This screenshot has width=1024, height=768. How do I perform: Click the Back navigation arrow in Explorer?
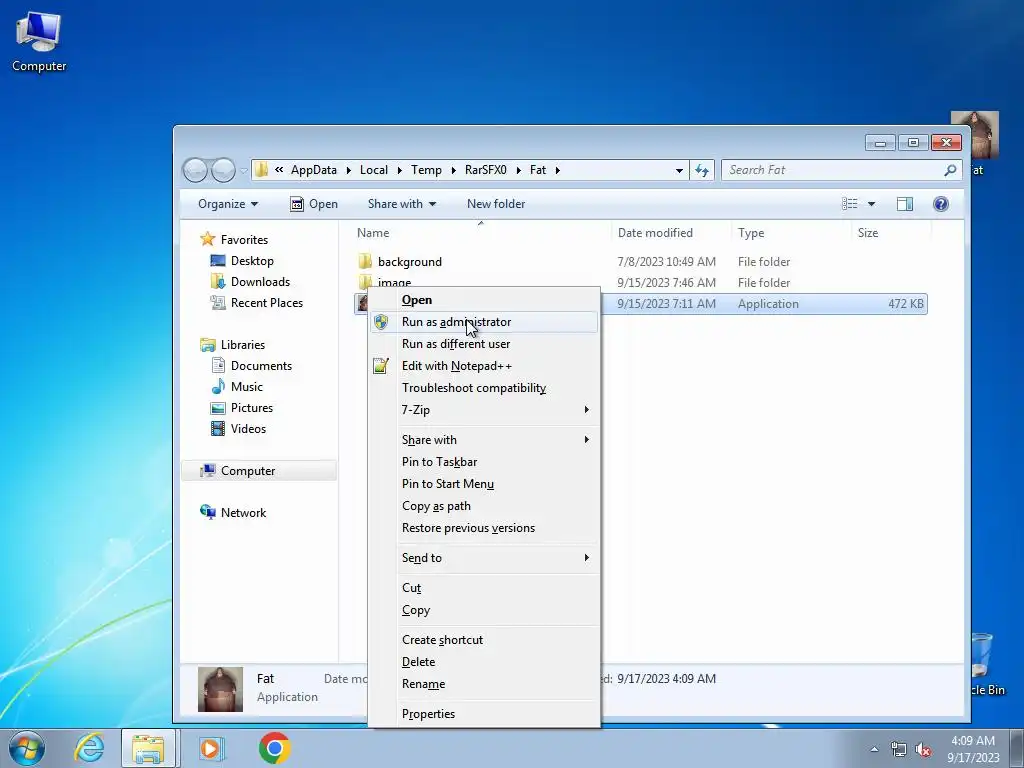[x=195, y=170]
